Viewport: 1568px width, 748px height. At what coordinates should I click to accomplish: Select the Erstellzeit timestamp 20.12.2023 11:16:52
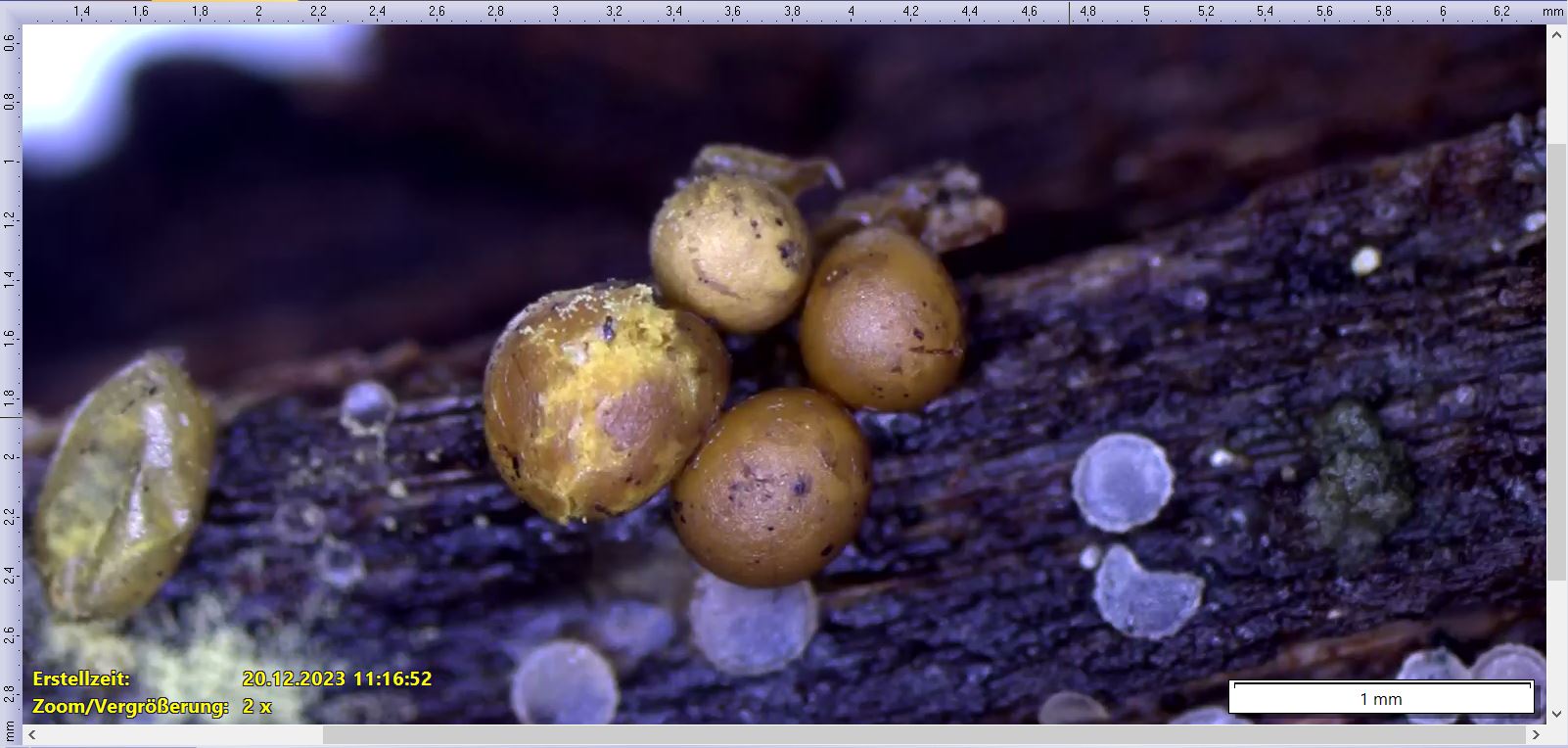[x=337, y=678]
